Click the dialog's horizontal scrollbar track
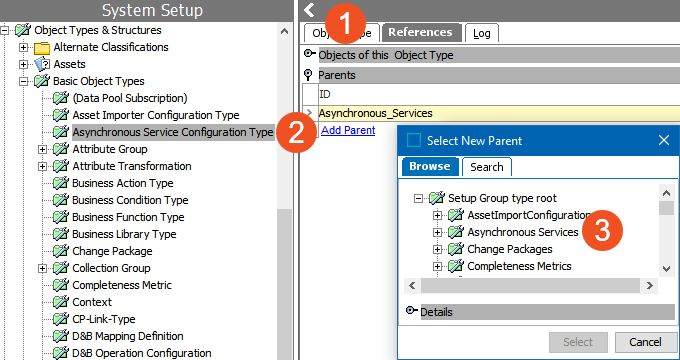 (530, 285)
